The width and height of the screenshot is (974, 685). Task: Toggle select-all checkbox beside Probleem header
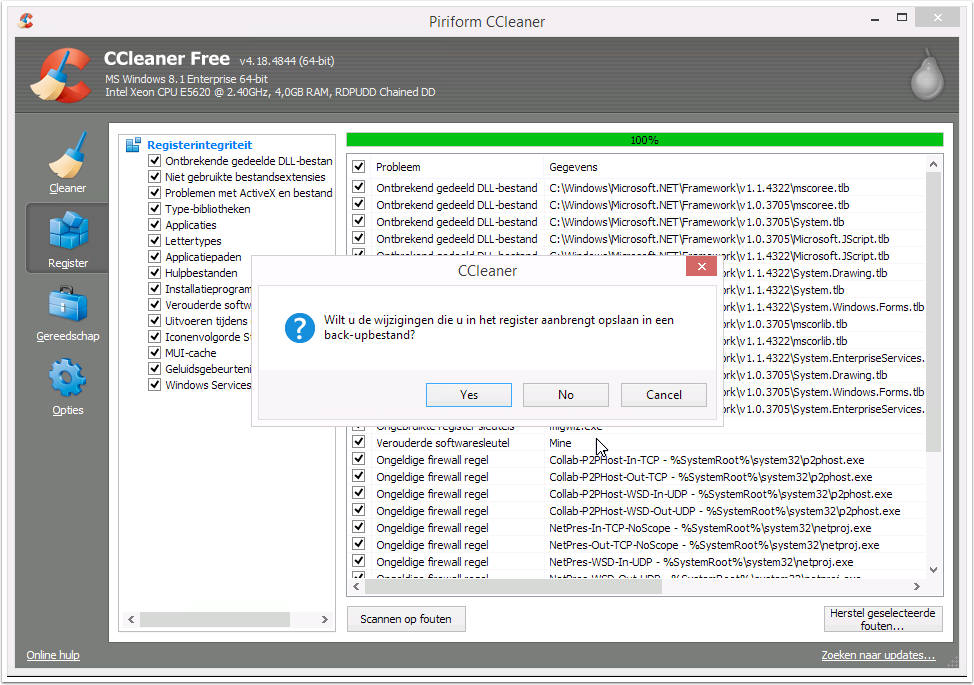pos(358,166)
